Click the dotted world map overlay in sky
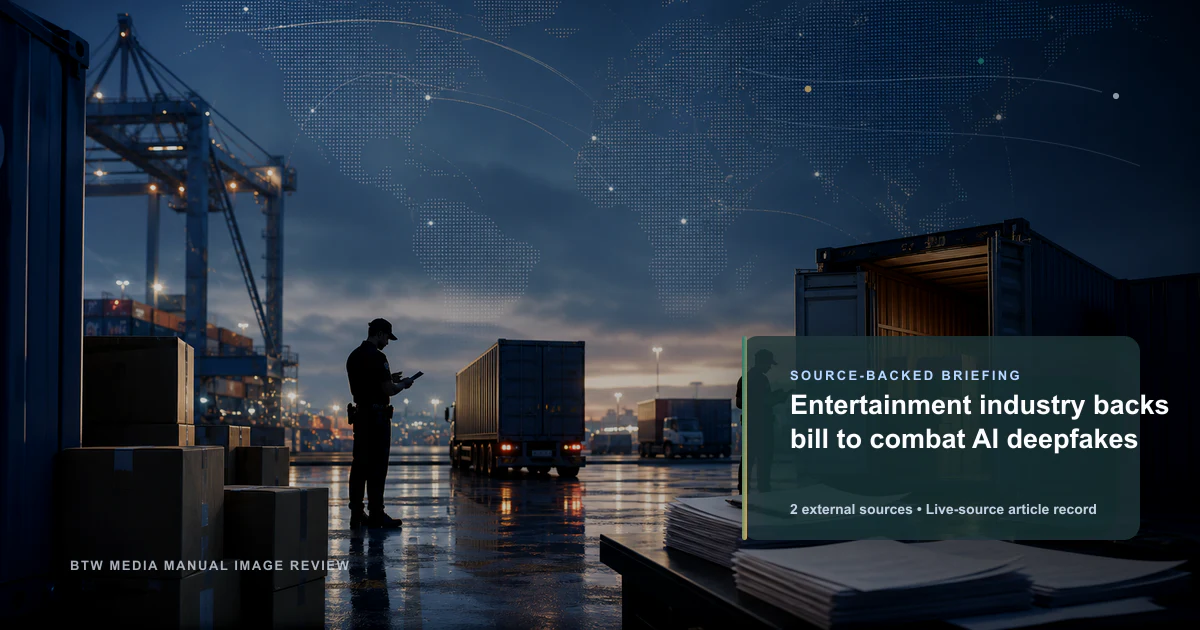 click(x=640, y=150)
